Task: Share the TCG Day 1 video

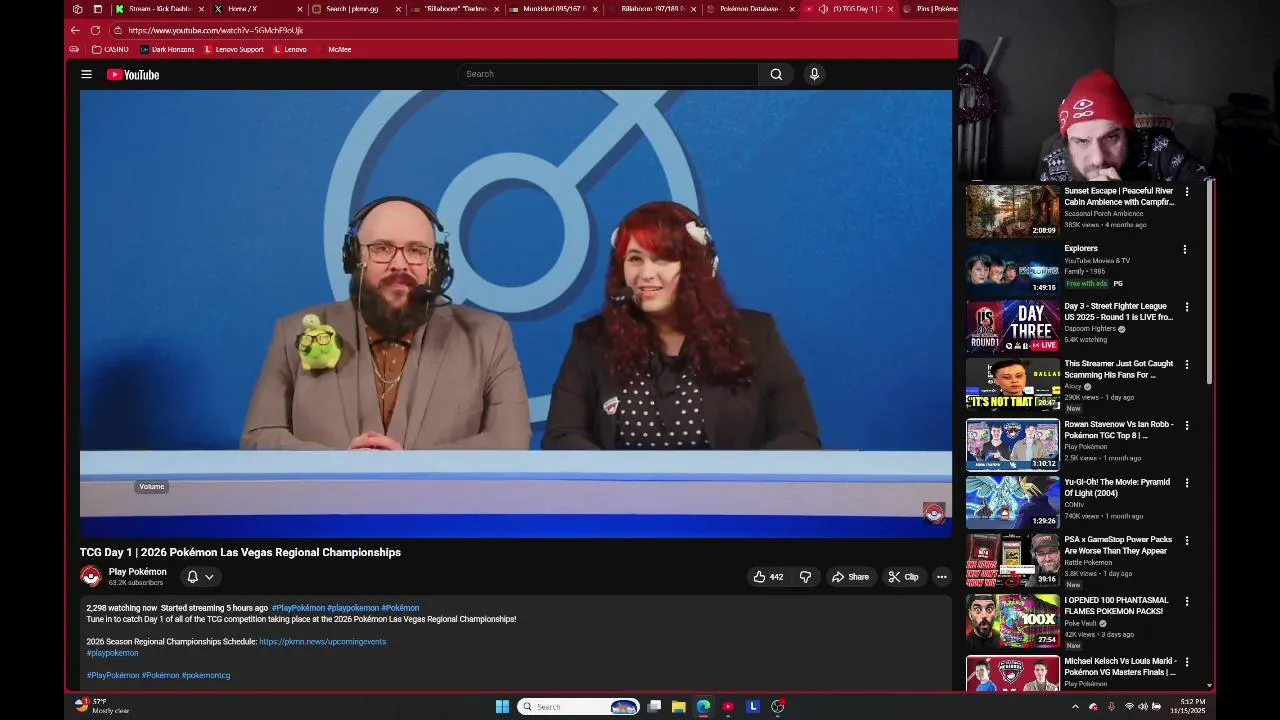Action: click(x=850, y=577)
